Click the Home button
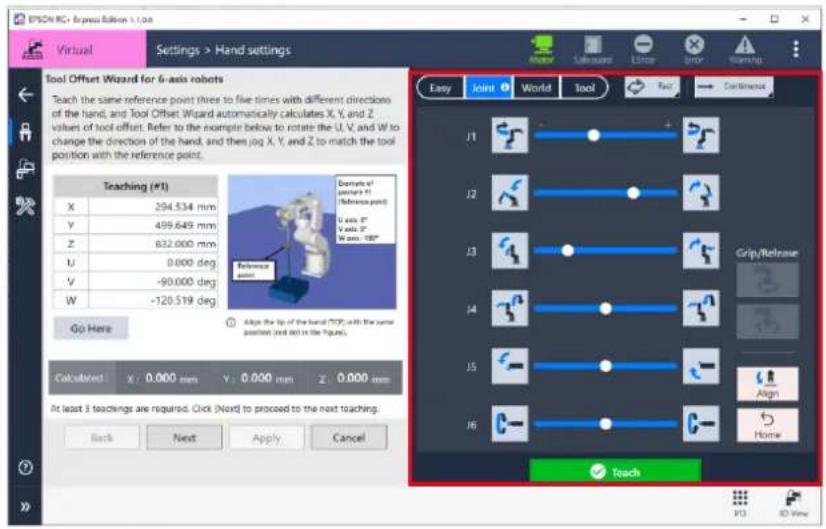Viewport: 826px width, 529px height. pyautogui.click(x=767, y=425)
